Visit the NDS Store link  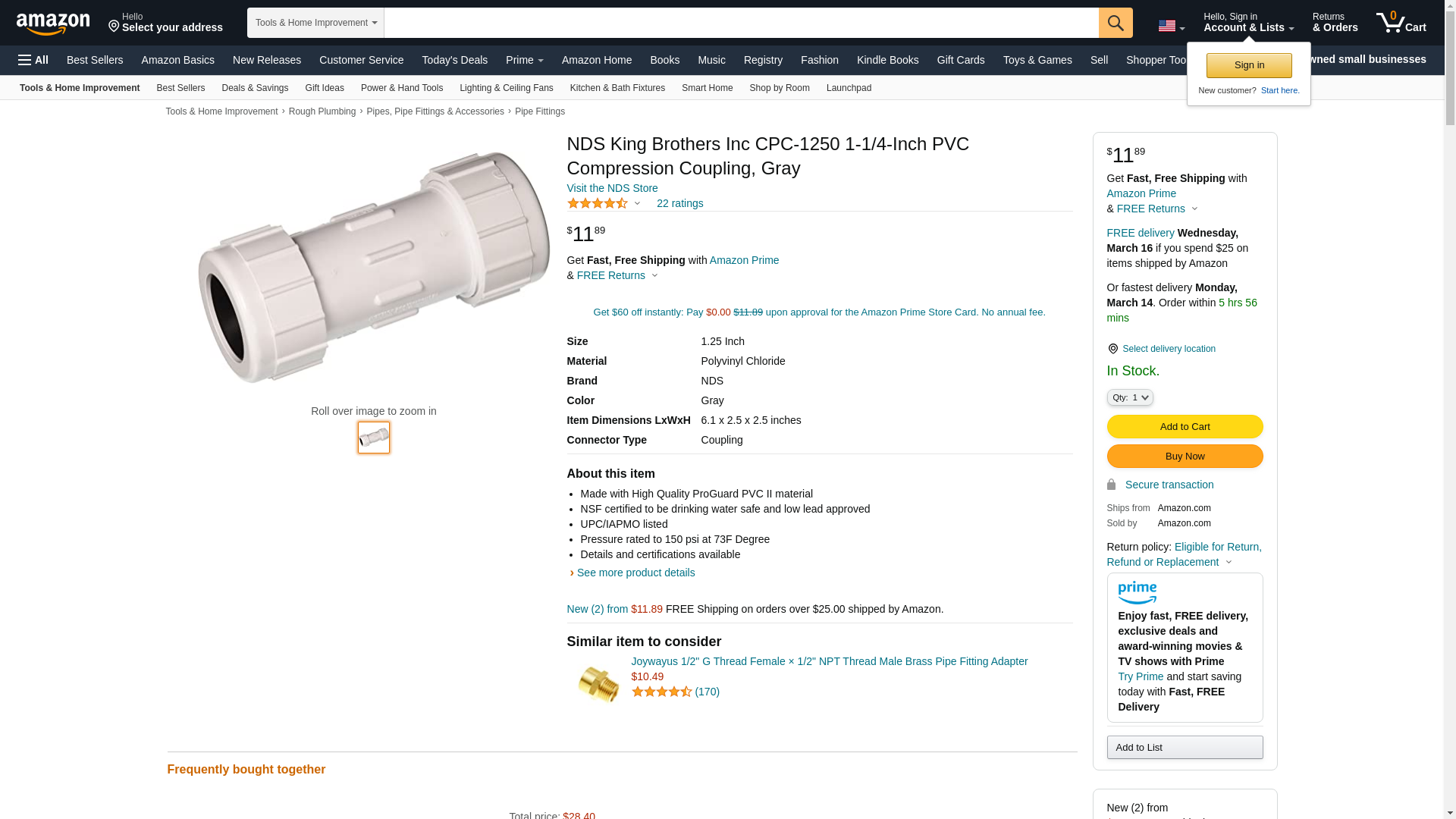[x=612, y=188]
